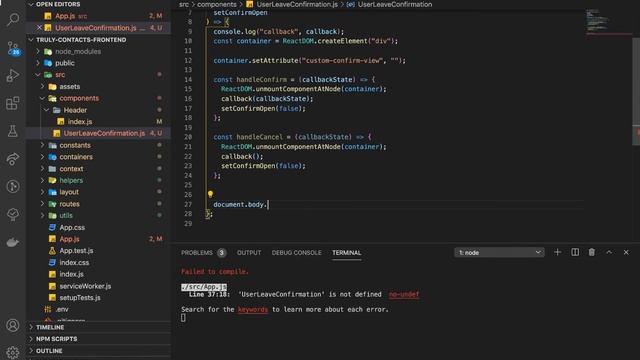Split the terminal panel

tap(575, 252)
